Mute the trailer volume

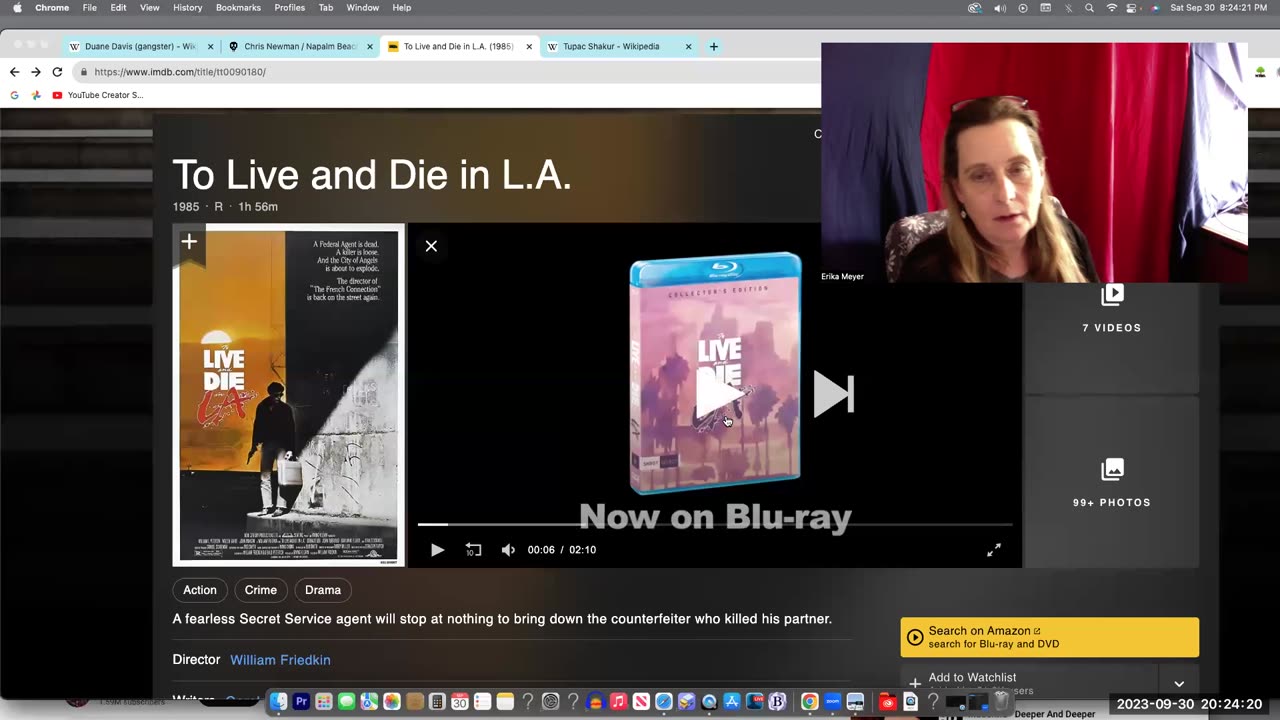[508, 550]
